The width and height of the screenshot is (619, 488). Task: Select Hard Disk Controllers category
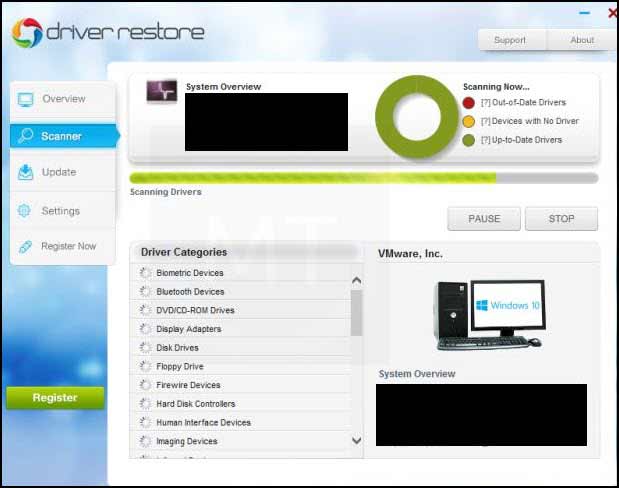click(241, 404)
